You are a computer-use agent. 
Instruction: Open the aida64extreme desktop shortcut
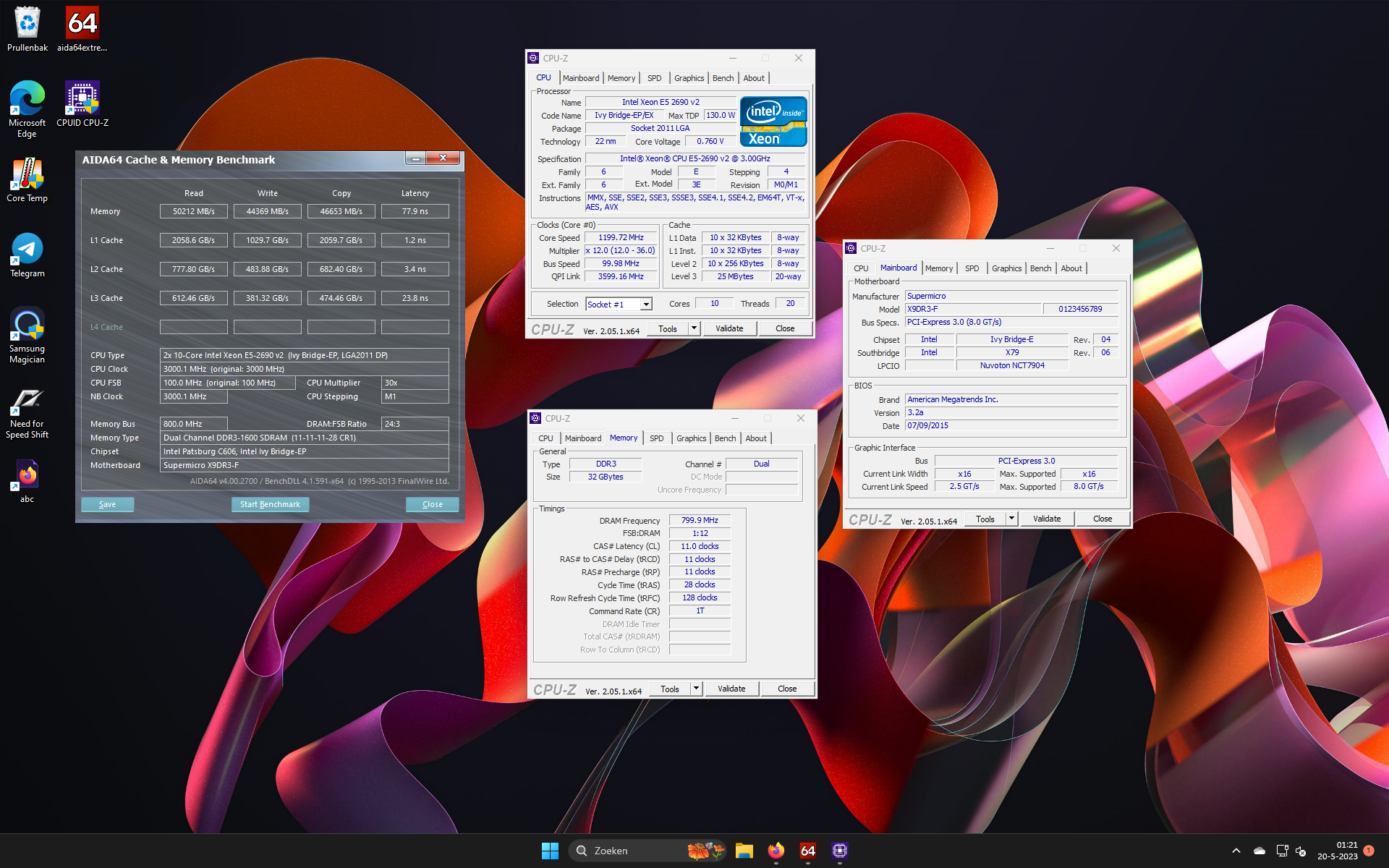82,29
